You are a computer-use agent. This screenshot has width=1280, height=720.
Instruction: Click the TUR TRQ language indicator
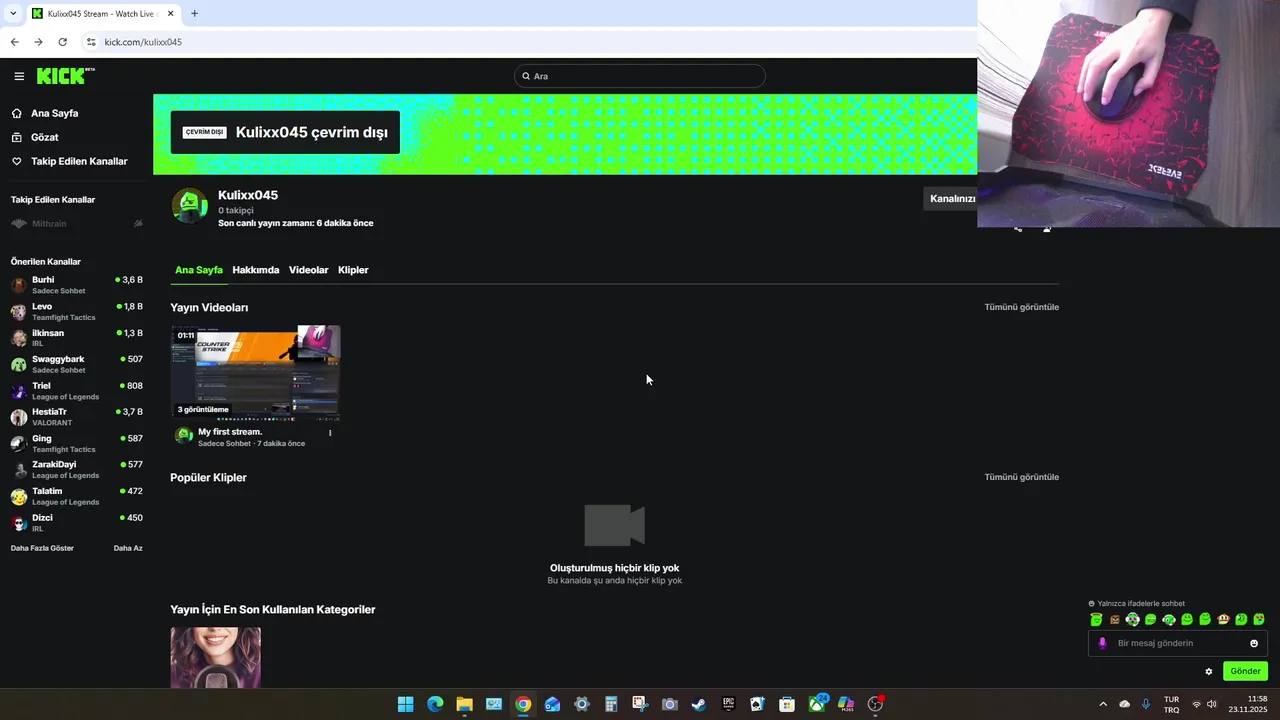tap(1171, 704)
